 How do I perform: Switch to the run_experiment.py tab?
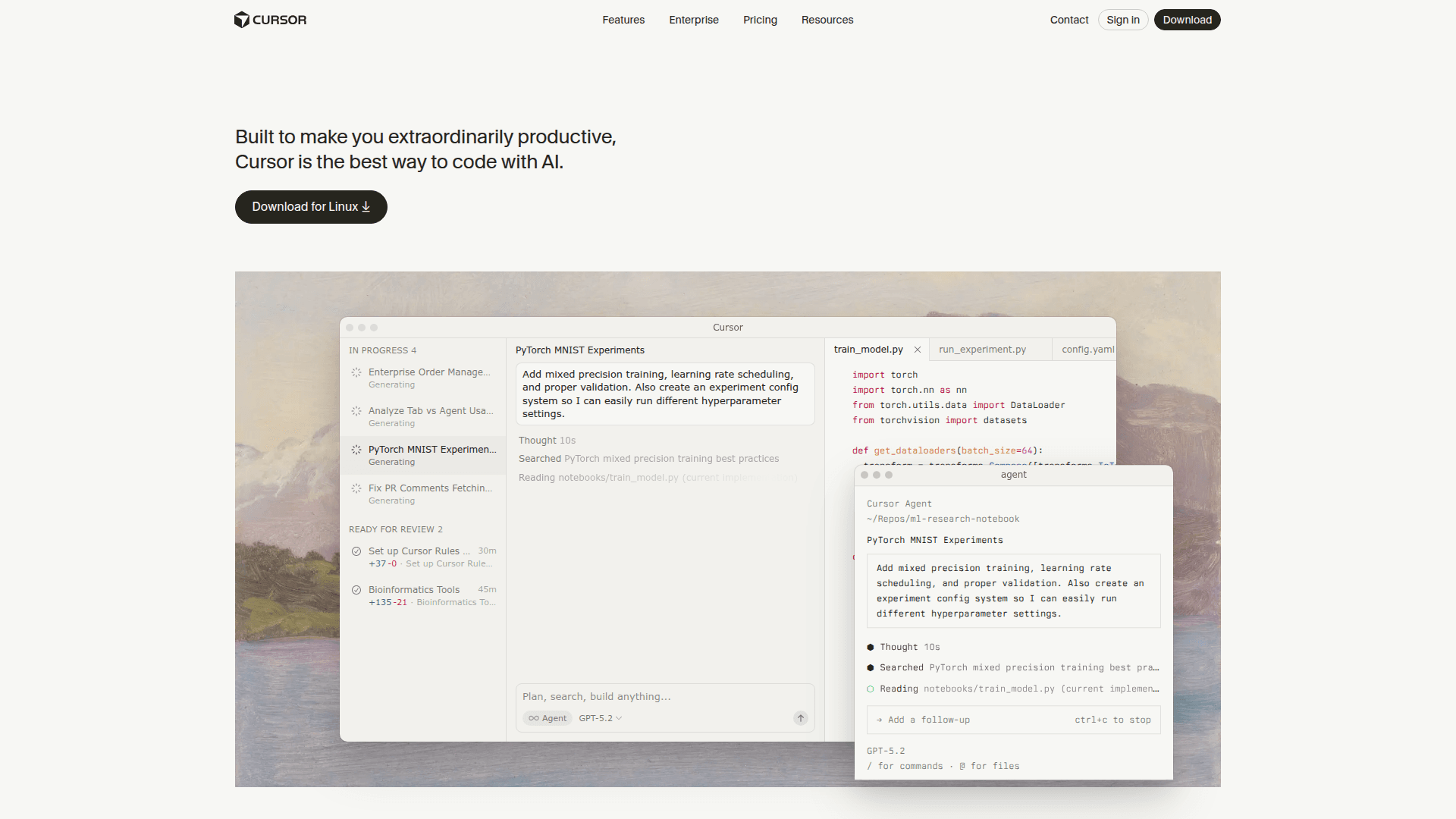pyautogui.click(x=982, y=350)
